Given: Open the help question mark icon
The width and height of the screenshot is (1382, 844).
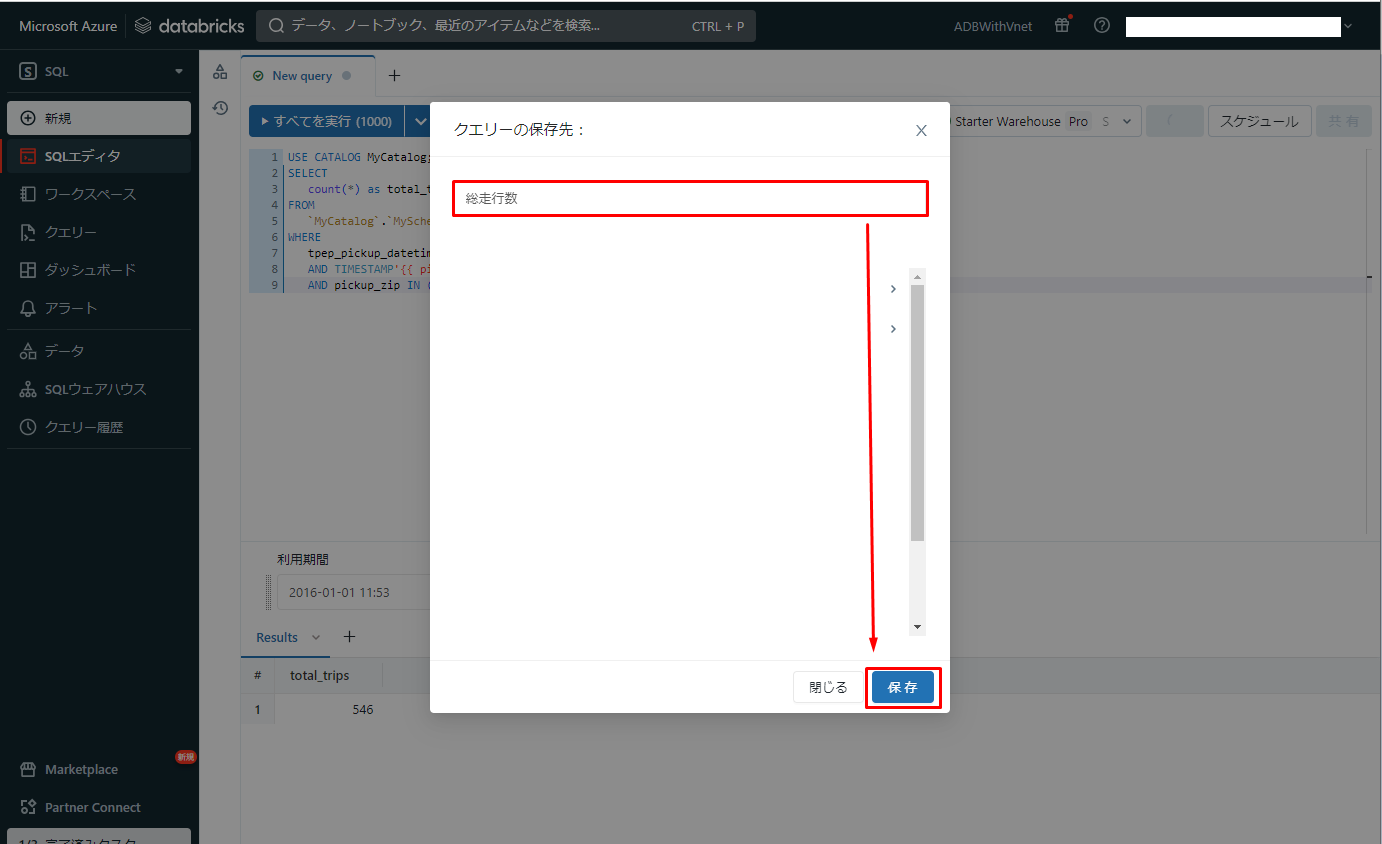Looking at the screenshot, I should pyautogui.click(x=1102, y=26).
